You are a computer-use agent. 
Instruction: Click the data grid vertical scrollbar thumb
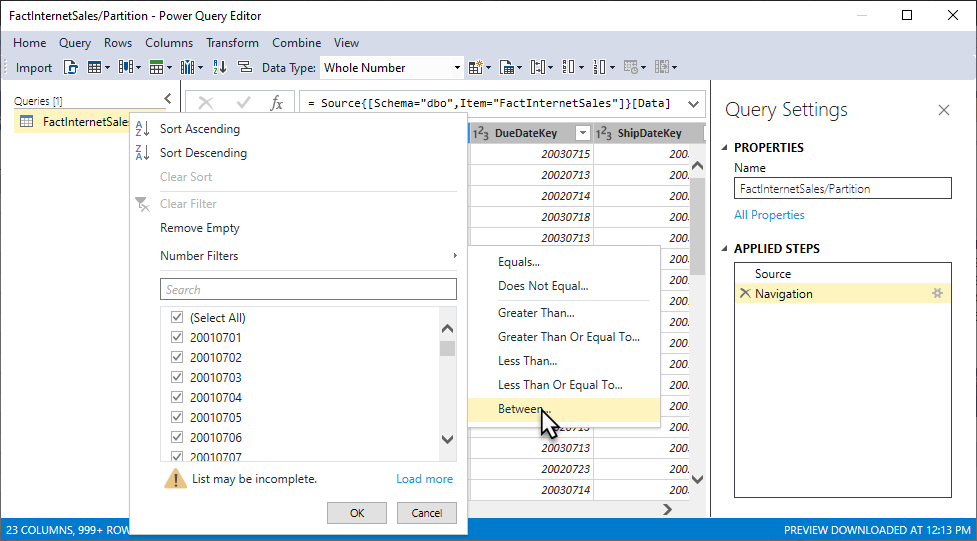(698, 227)
